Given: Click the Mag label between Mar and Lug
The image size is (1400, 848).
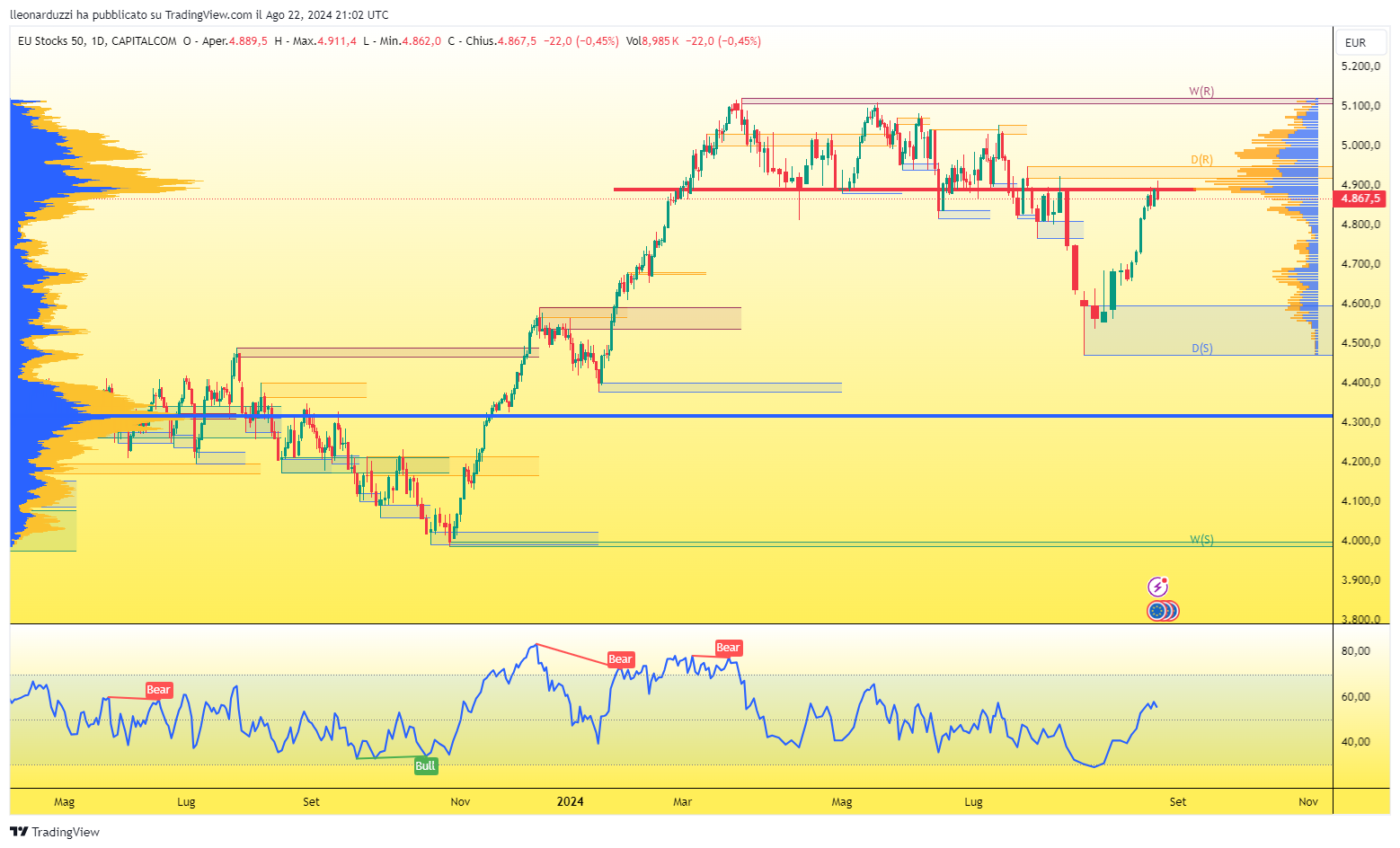Looking at the screenshot, I should (842, 801).
